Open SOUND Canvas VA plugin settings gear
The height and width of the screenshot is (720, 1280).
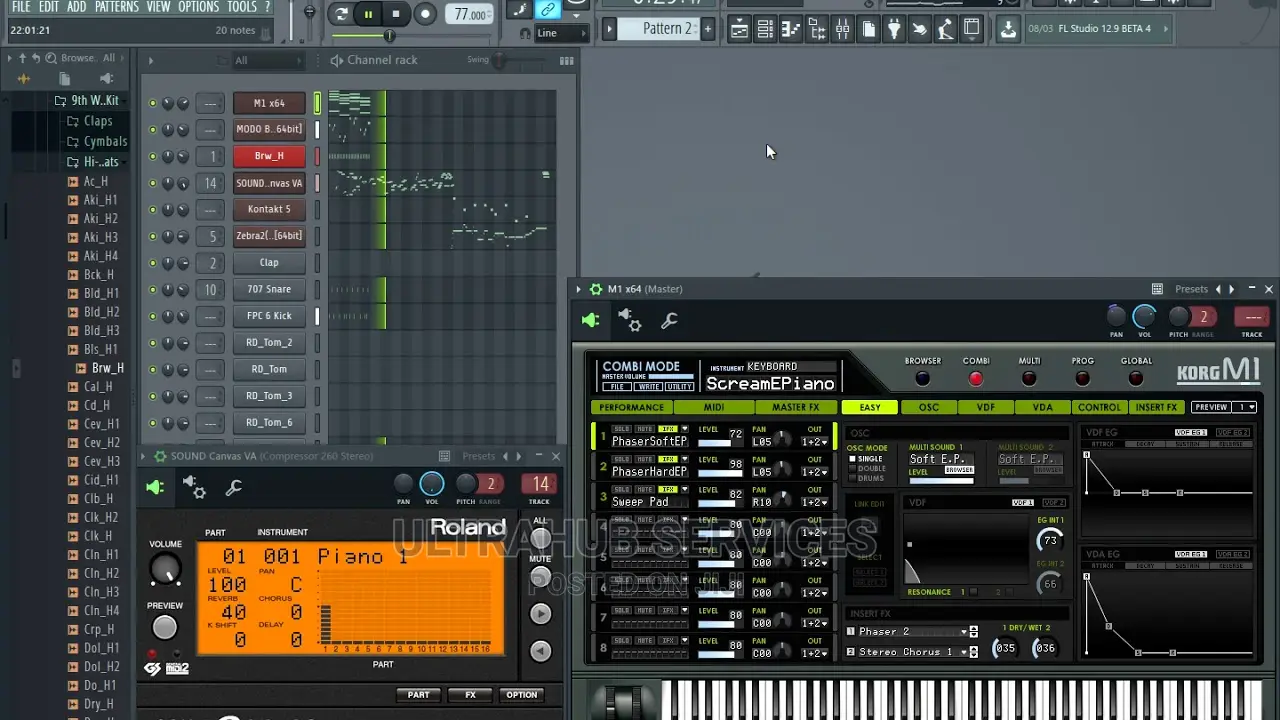pyautogui.click(x=195, y=487)
